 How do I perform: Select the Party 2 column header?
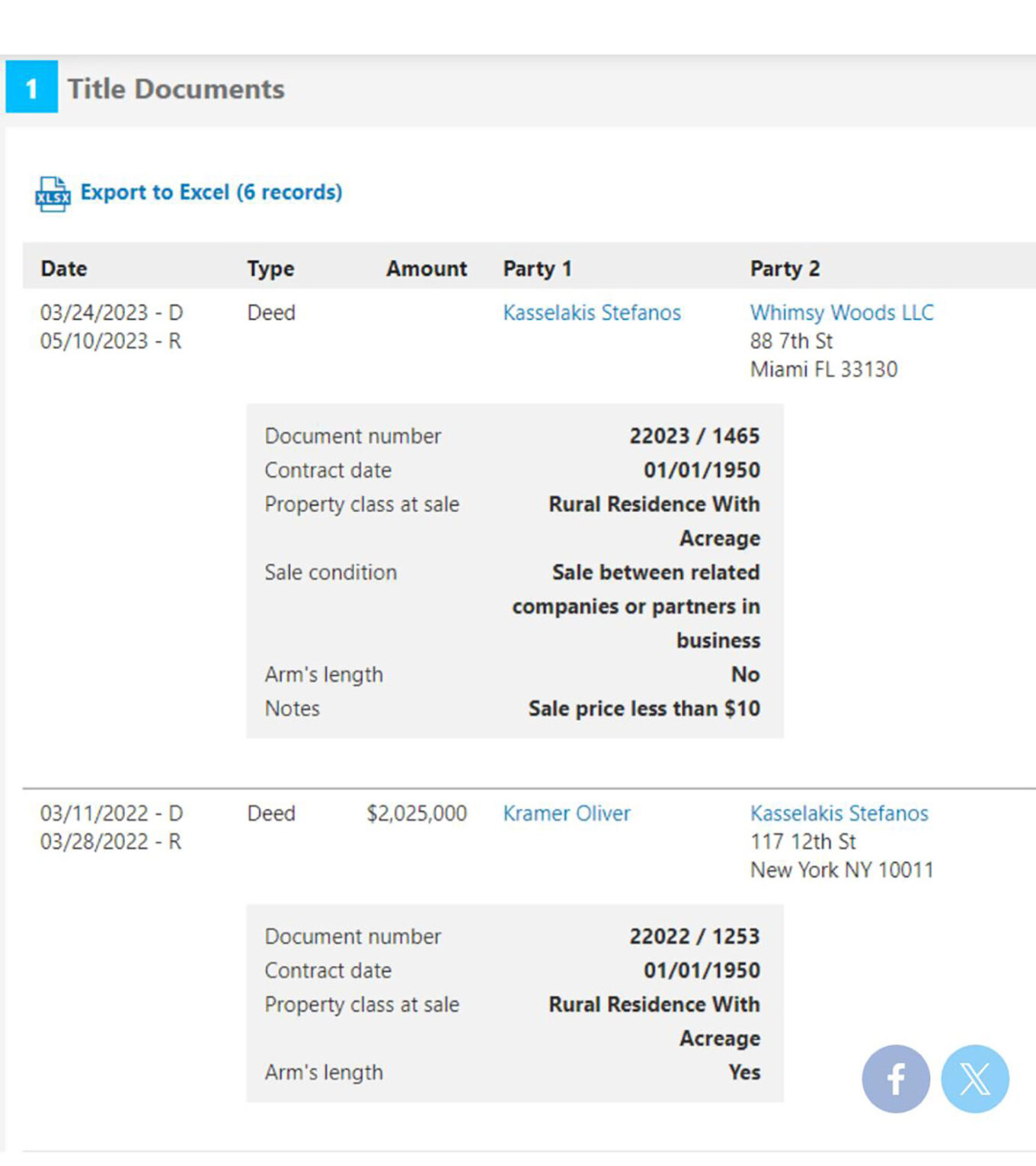click(x=785, y=268)
